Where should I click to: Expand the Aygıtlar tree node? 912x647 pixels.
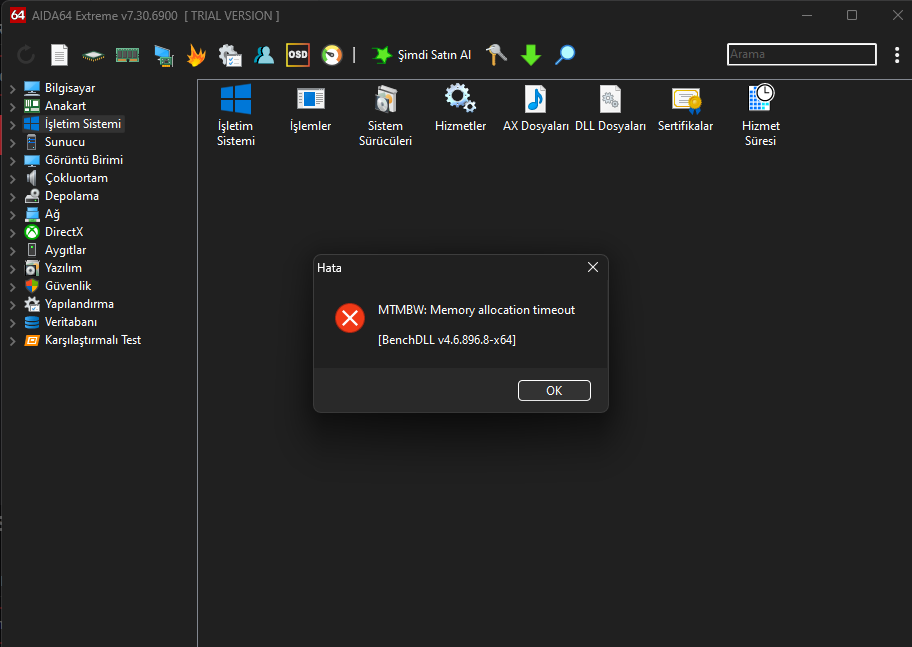tap(13, 251)
